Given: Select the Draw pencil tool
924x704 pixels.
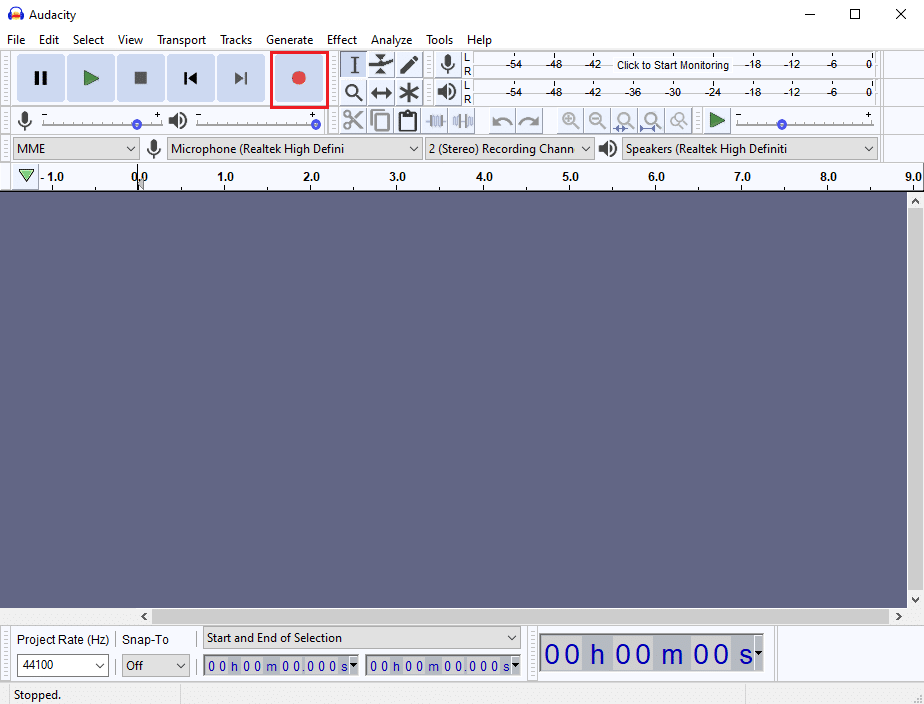Looking at the screenshot, I should (409, 65).
